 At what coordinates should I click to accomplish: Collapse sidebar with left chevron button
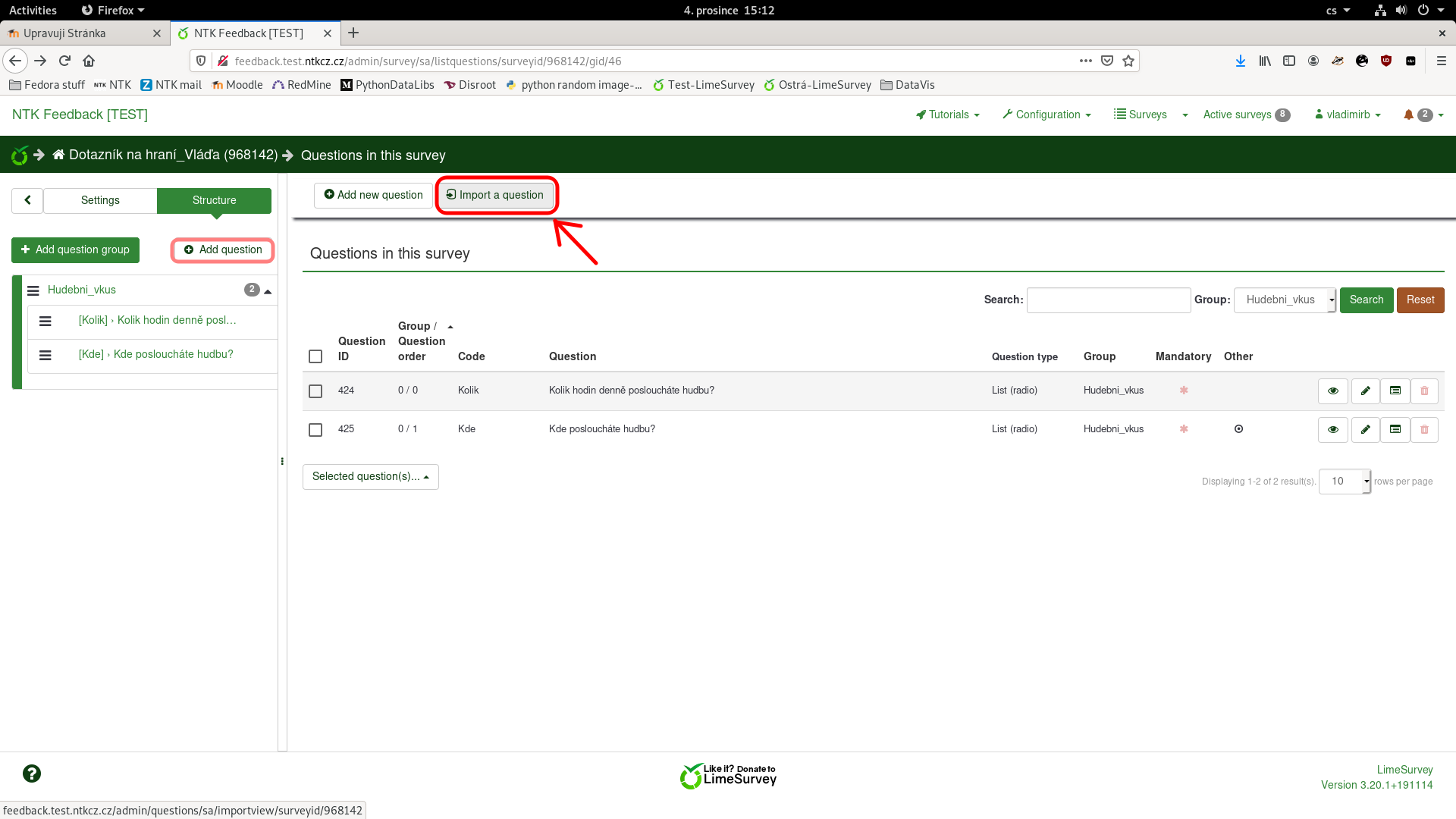coord(27,200)
